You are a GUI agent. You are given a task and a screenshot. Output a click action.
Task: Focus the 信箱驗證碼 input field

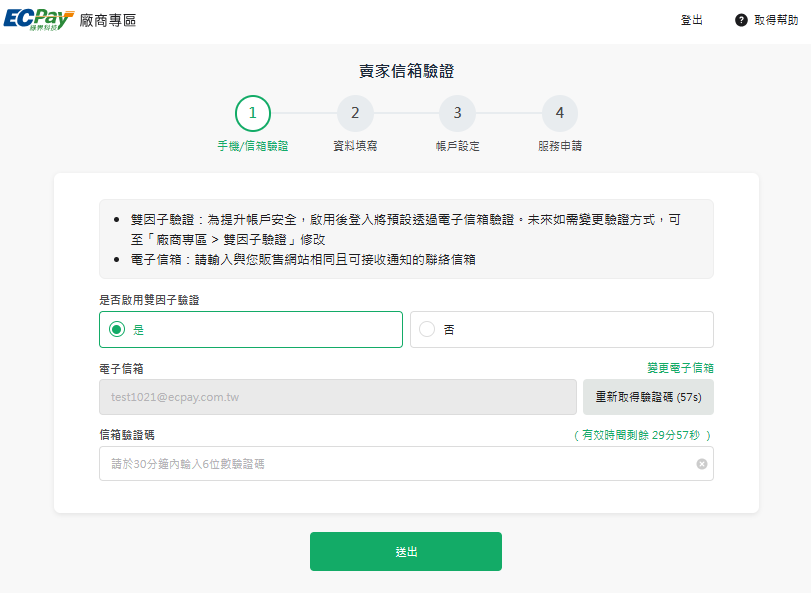[x=395, y=464]
